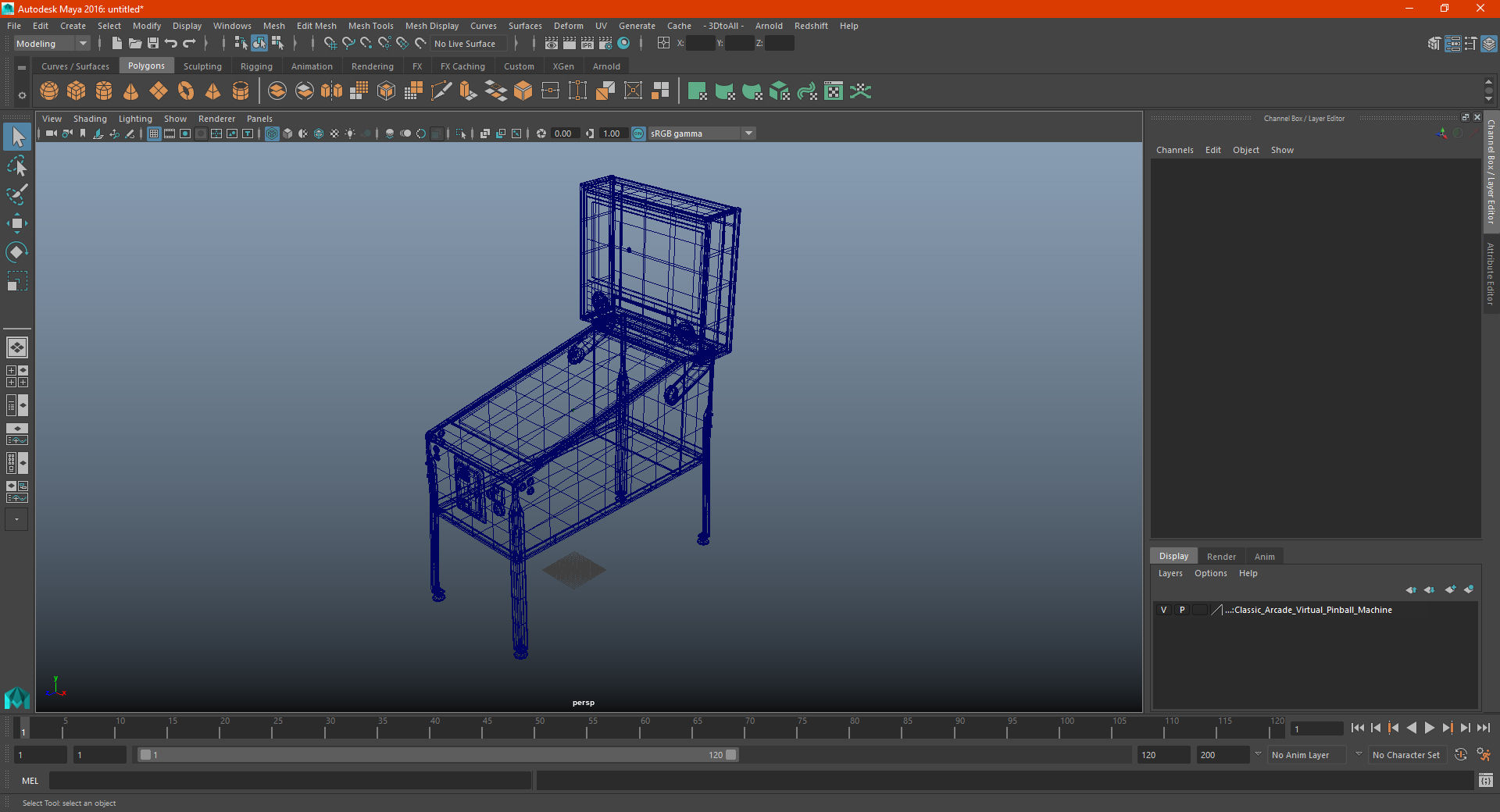Open the shelf tab selector menu icon

point(22,68)
